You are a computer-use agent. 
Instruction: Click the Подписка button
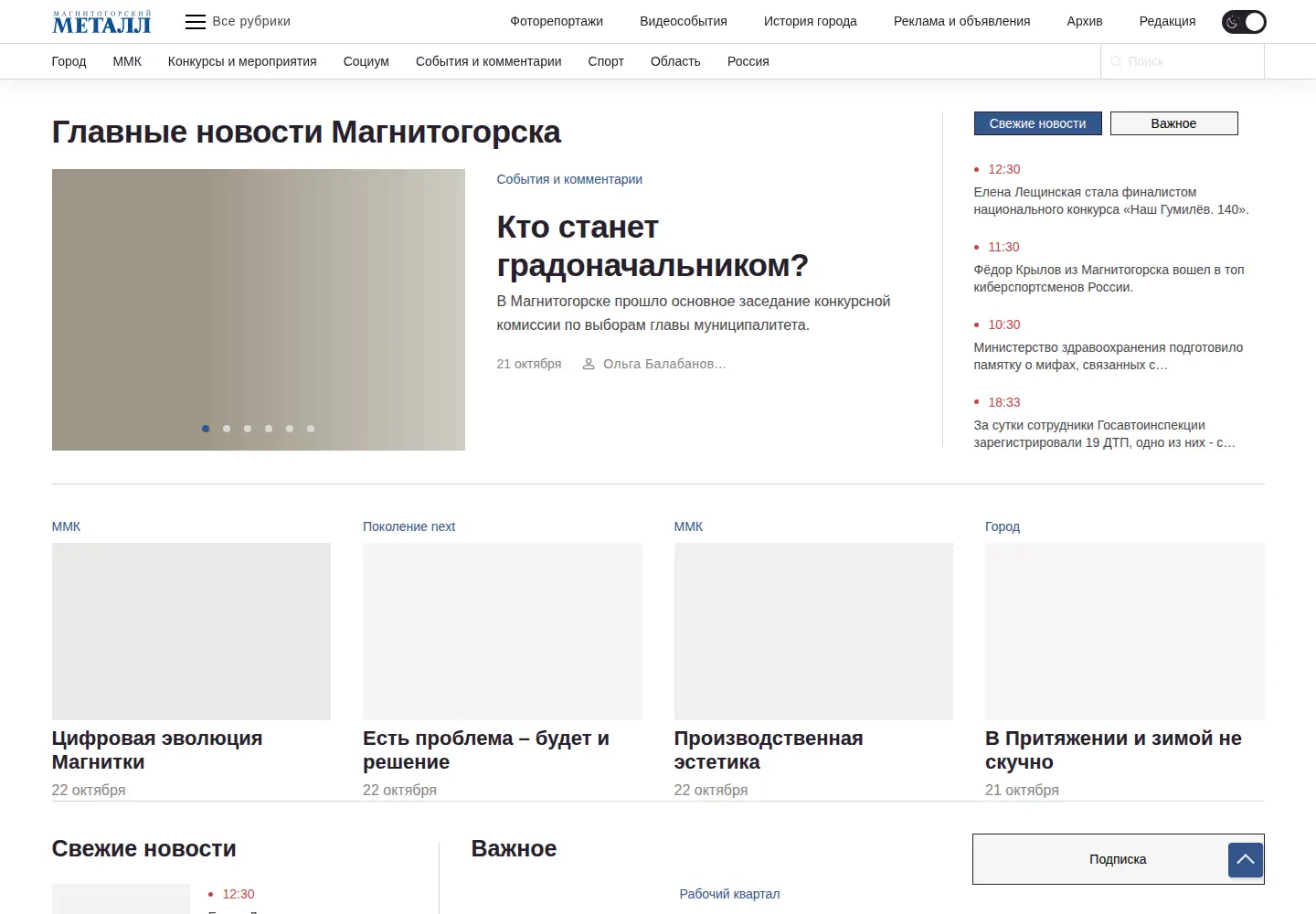[1118, 859]
